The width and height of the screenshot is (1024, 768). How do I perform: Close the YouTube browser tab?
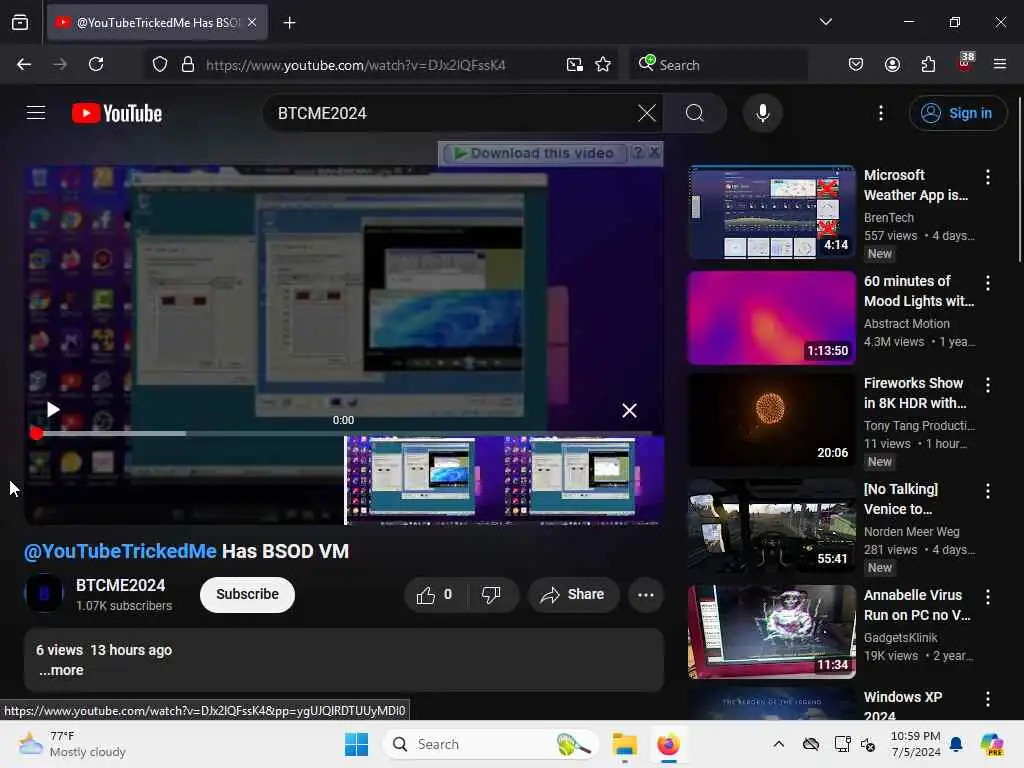252,23
